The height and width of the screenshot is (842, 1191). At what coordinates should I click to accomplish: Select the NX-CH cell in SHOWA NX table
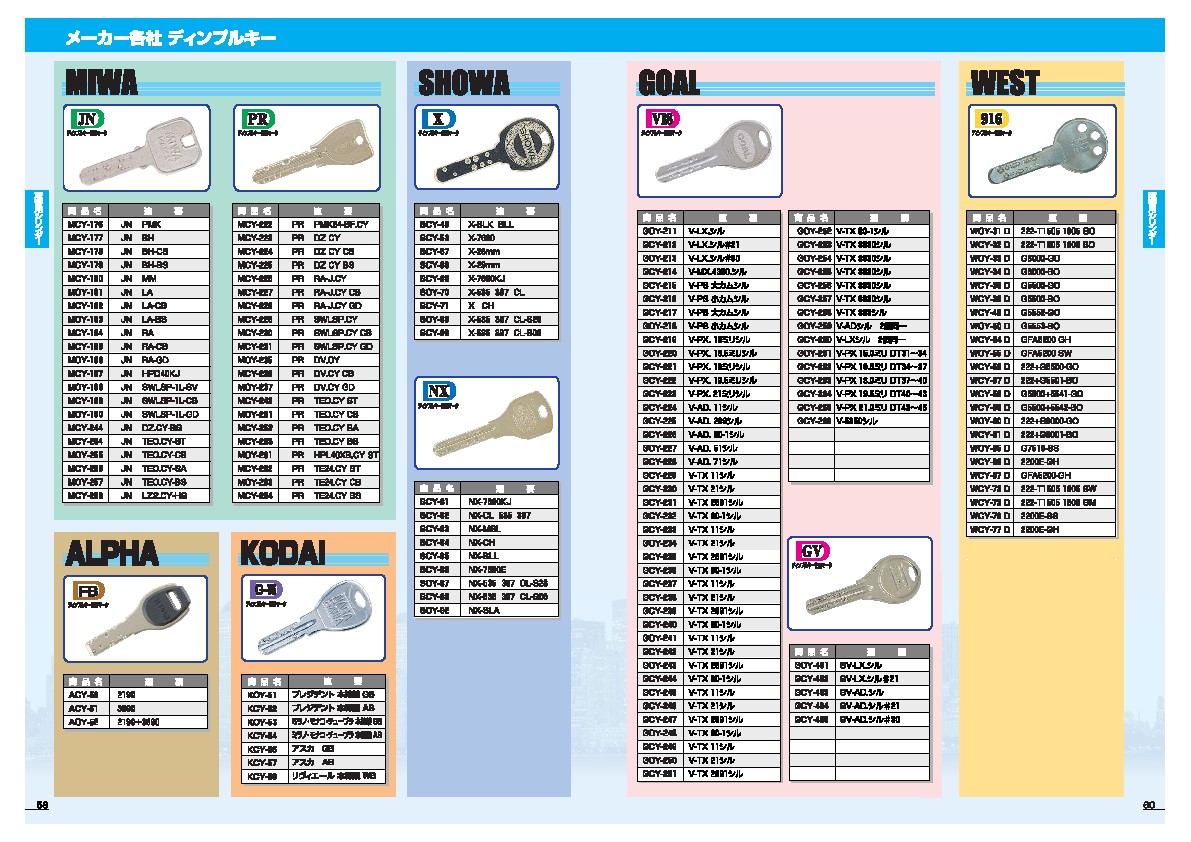[x=510, y=543]
